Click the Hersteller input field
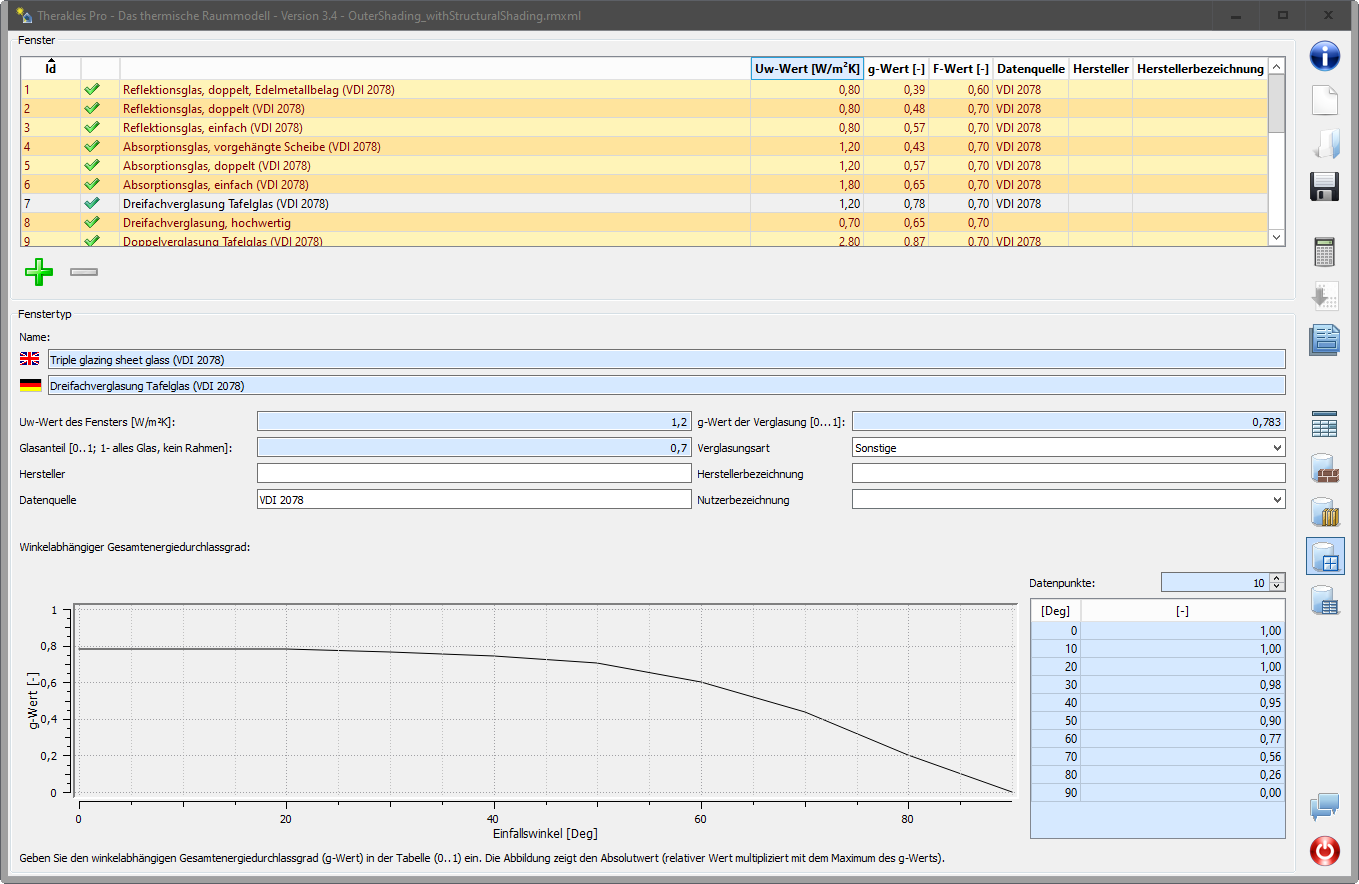The image size is (1359, 884). (x=474, y=473)
